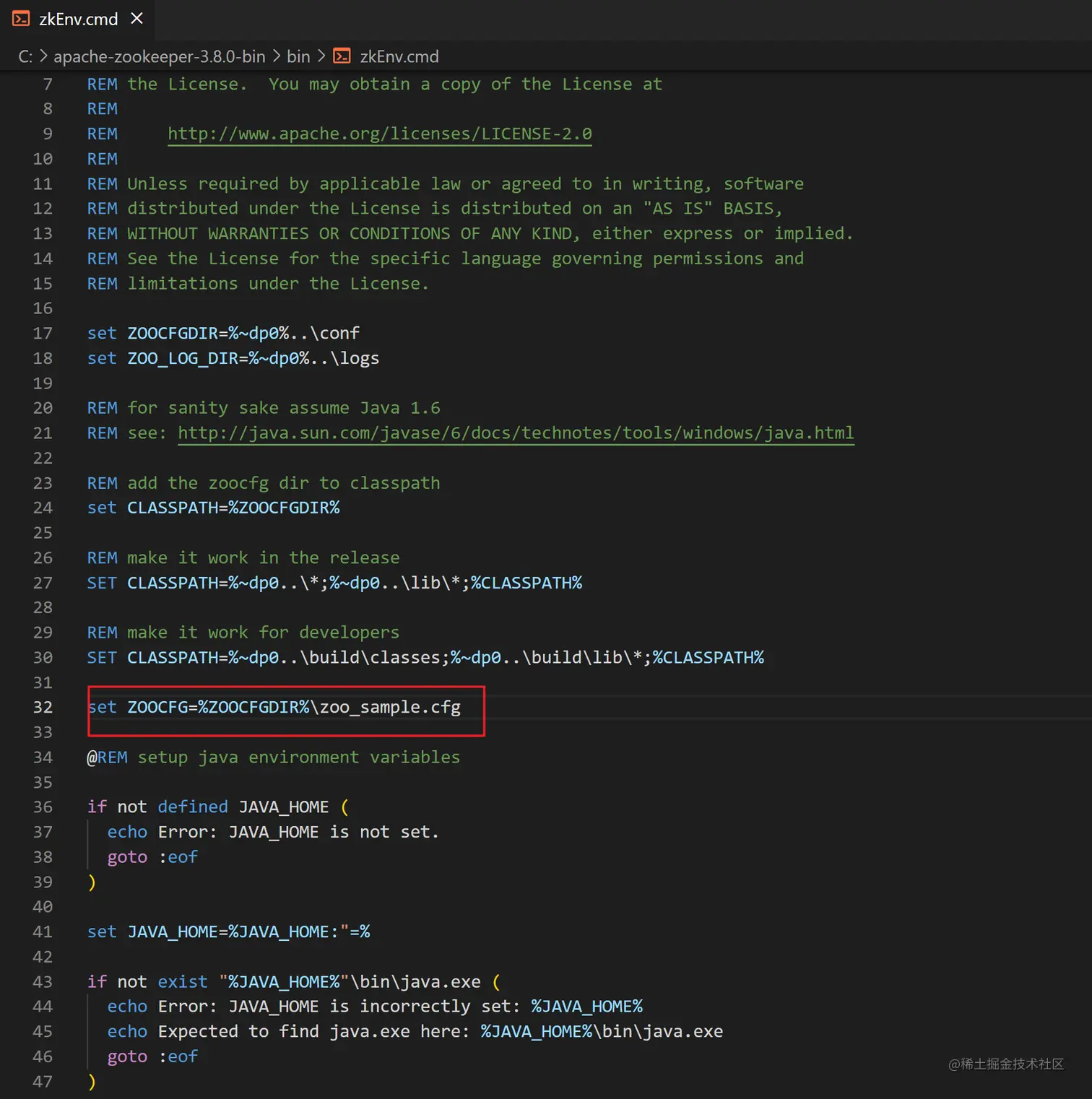The width and height of the screenshot is (1092, 1099).
Task: Click line number 17 in the gutter
Action: [x=43, y=333]
